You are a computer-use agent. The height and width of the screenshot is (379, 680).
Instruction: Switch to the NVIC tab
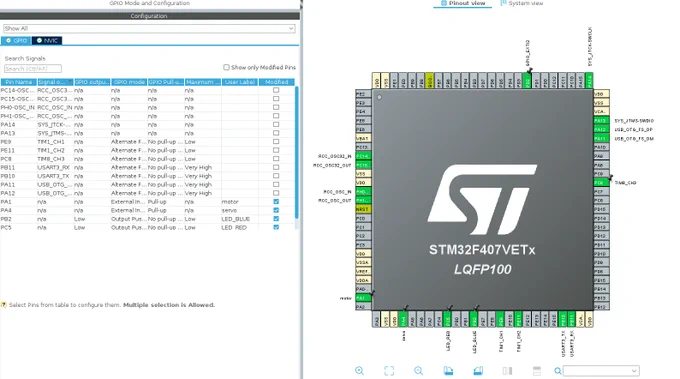click(47, 40)
